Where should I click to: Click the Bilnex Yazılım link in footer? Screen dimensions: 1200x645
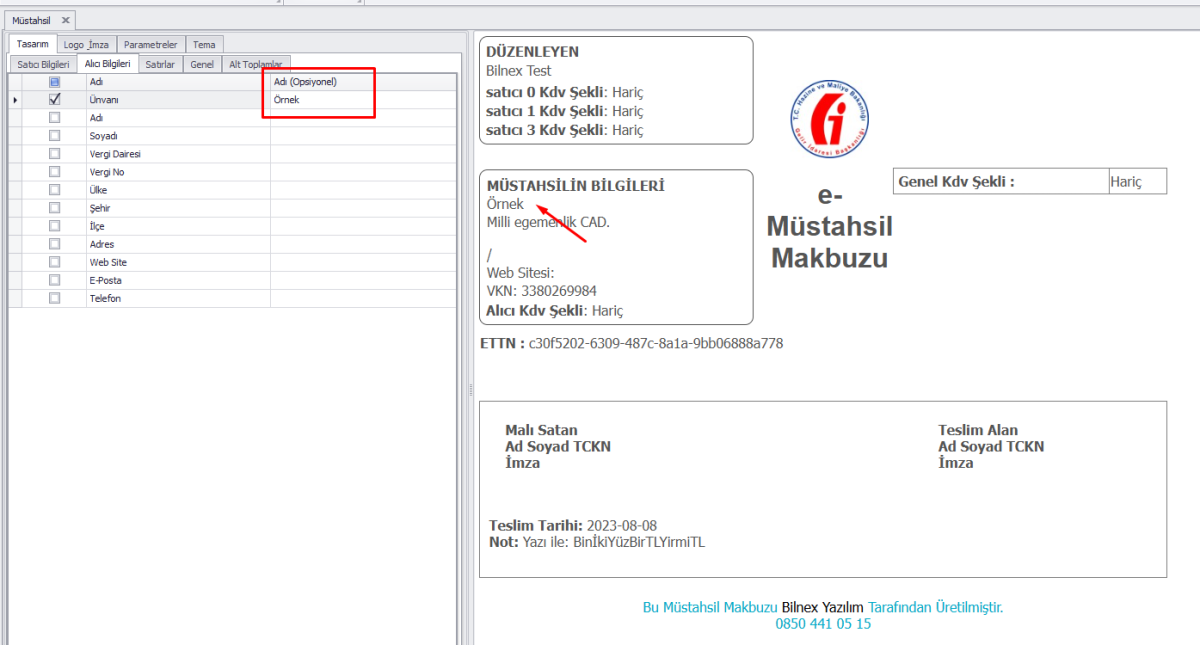(822, 607)
